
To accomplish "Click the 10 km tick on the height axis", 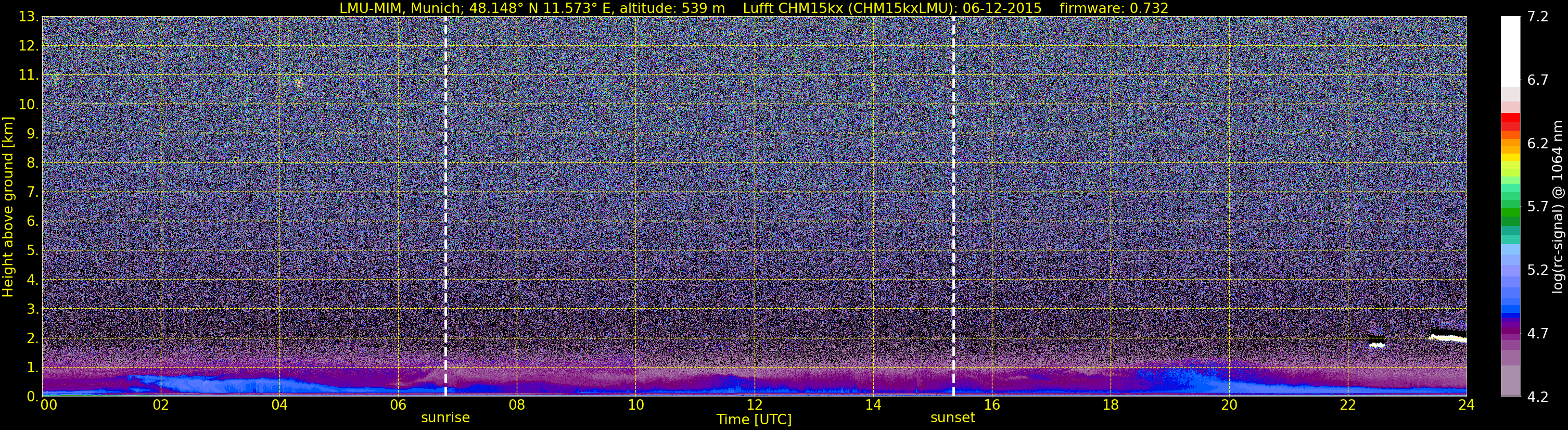I will (28, 105).
